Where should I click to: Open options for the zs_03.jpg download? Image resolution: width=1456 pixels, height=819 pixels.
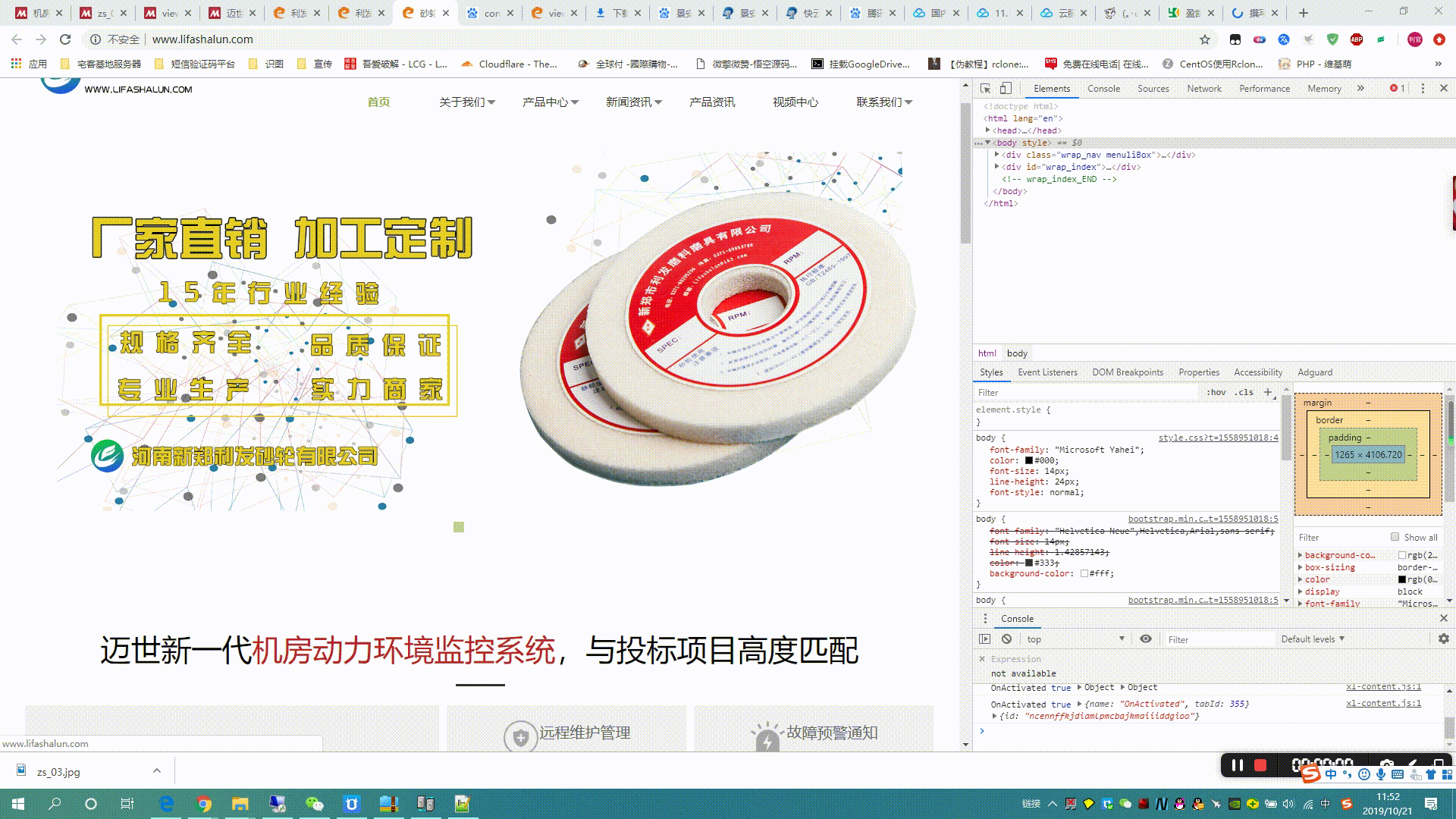(157, 771)
